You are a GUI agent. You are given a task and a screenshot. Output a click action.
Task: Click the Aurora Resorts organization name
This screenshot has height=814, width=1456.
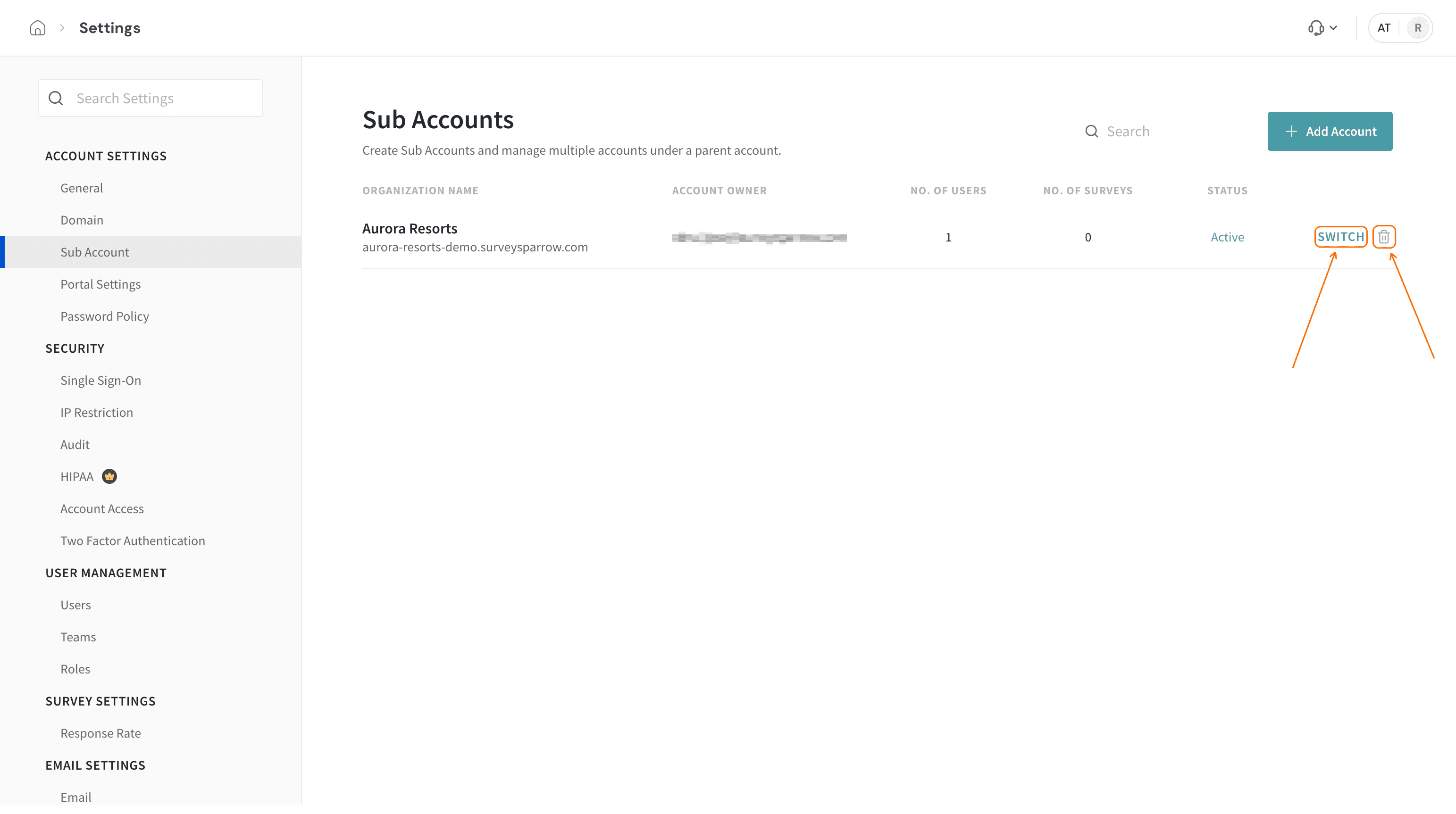point(410,228)
